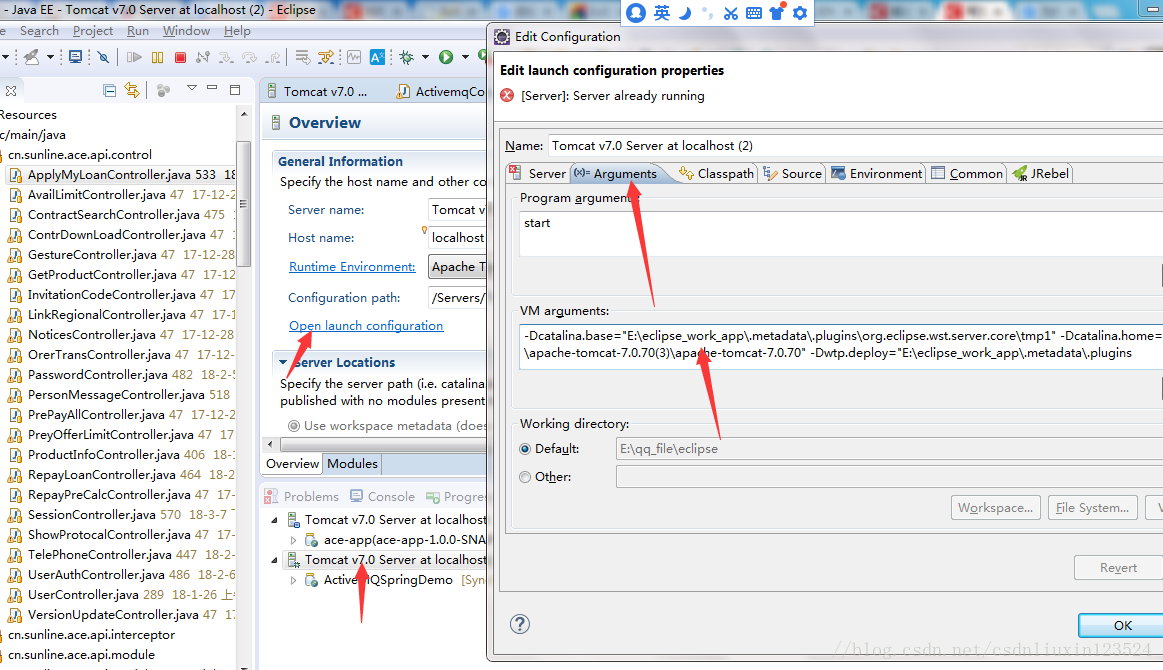This screenshot has height=670, width=1163.
Task: Select 'Use workspace metadata' radio option
Action: point(294,426)
